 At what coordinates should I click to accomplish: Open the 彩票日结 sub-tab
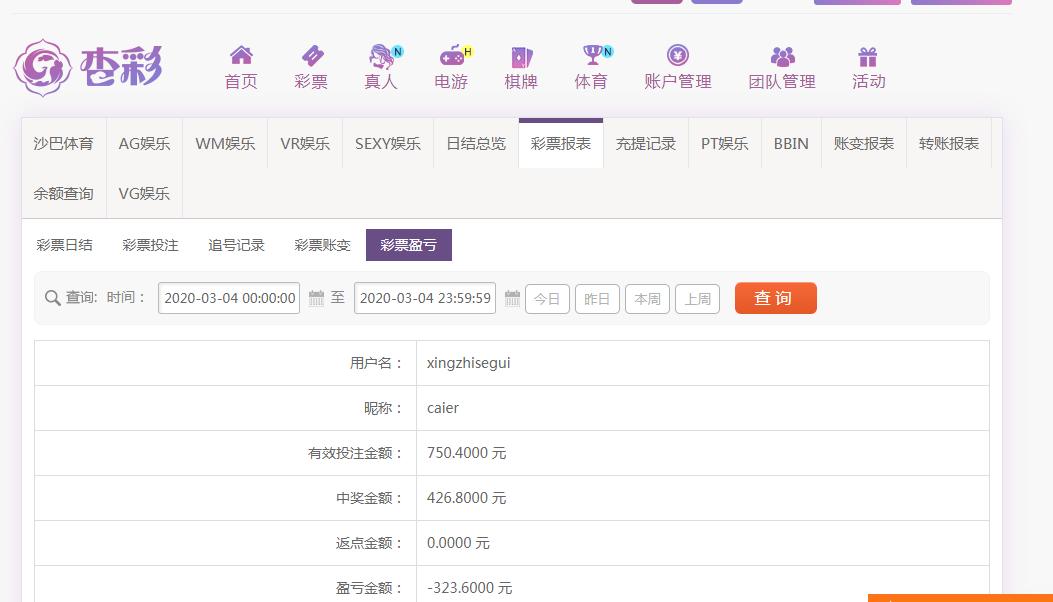click(64, 245)
